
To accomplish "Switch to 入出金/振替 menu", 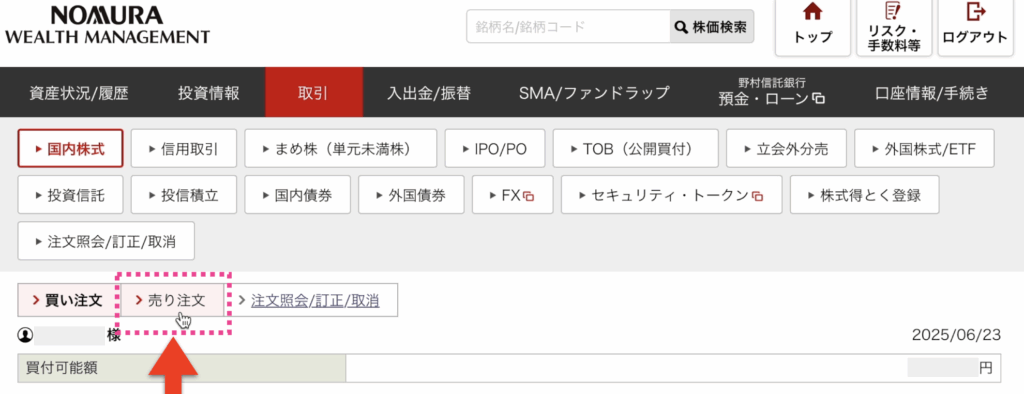I will [x=428, y=93].
